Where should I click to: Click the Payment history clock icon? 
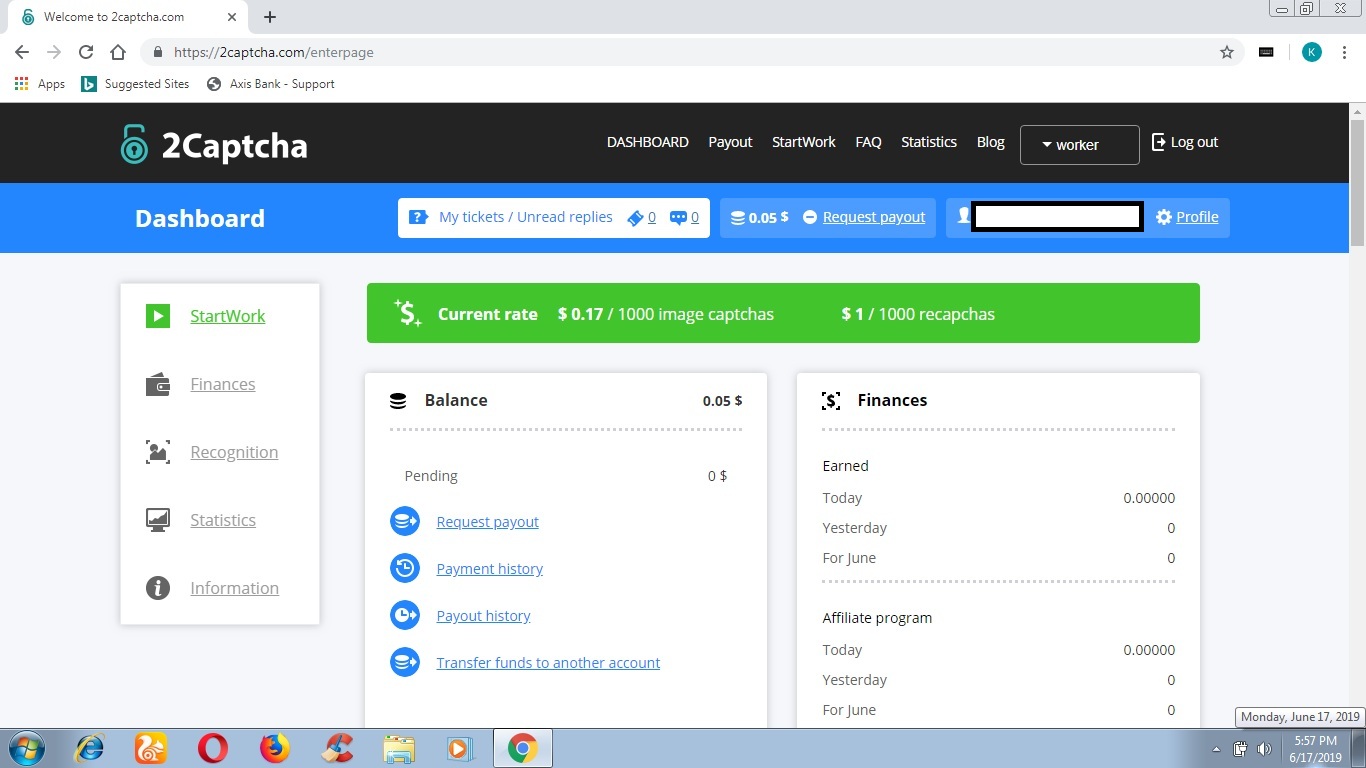click(405, 569)
